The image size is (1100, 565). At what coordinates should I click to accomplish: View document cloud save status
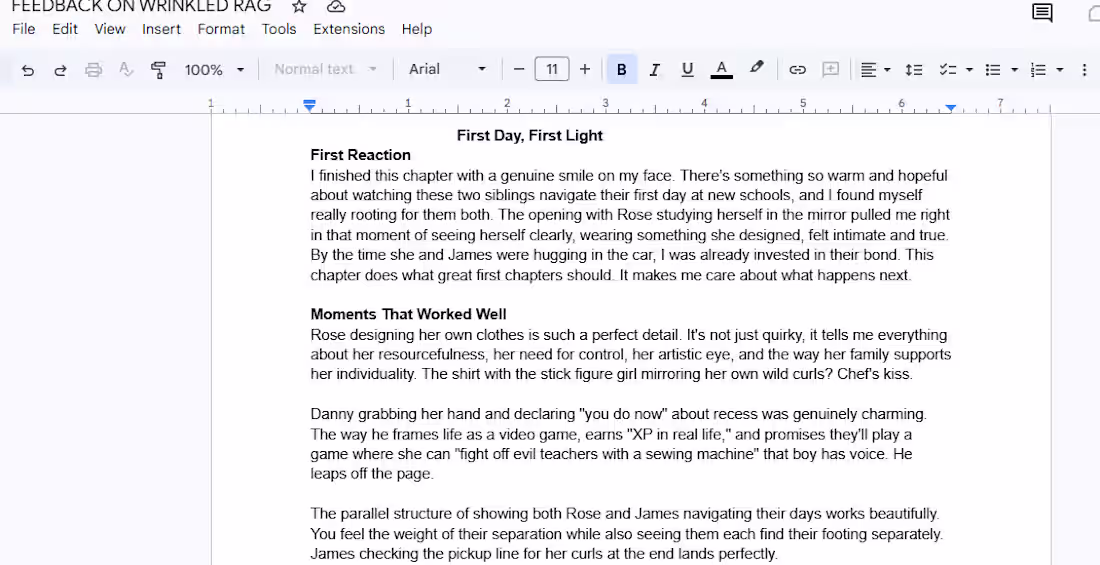click(336, 6)
